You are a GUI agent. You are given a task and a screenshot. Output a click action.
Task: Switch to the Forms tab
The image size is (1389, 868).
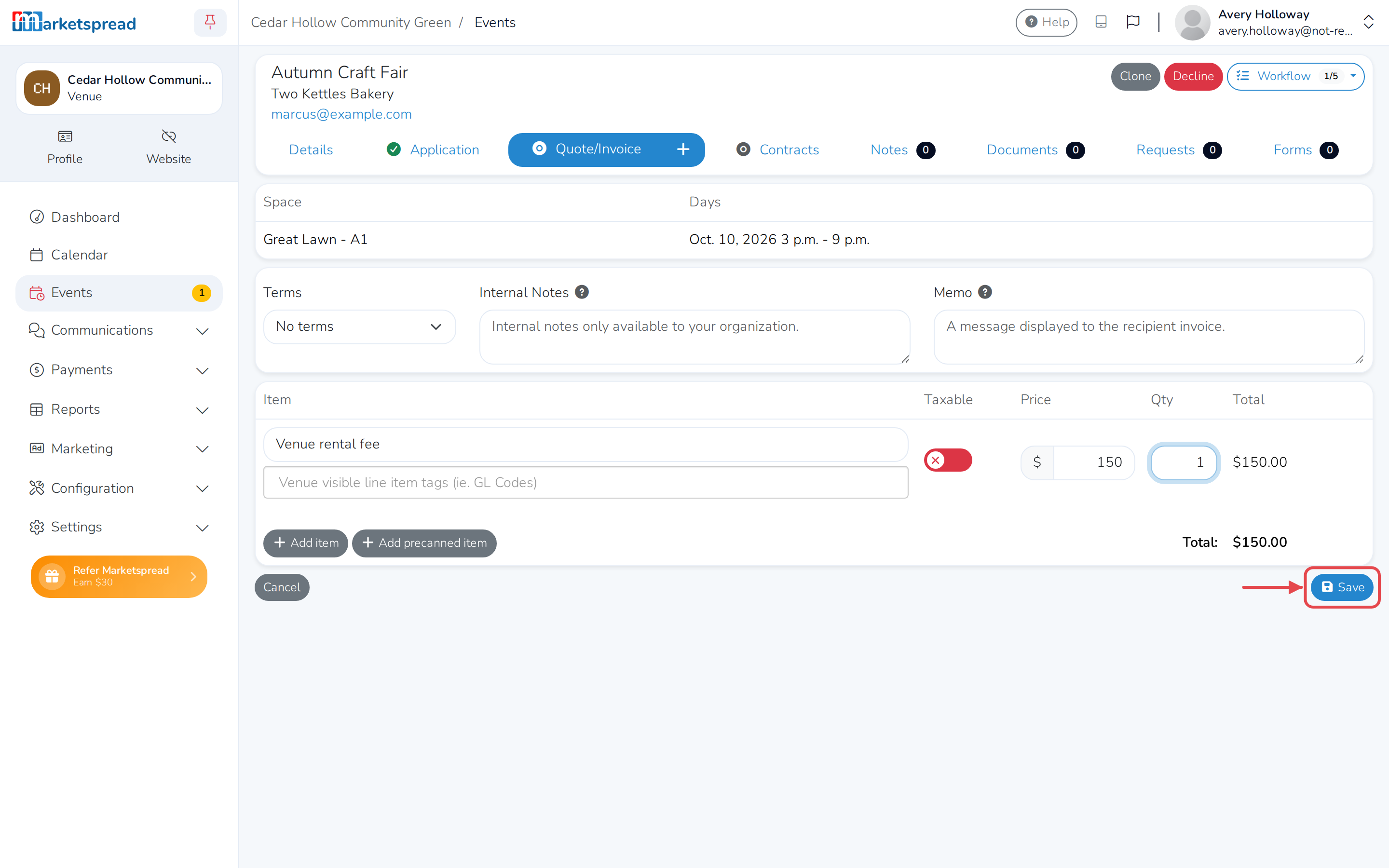1306,150
